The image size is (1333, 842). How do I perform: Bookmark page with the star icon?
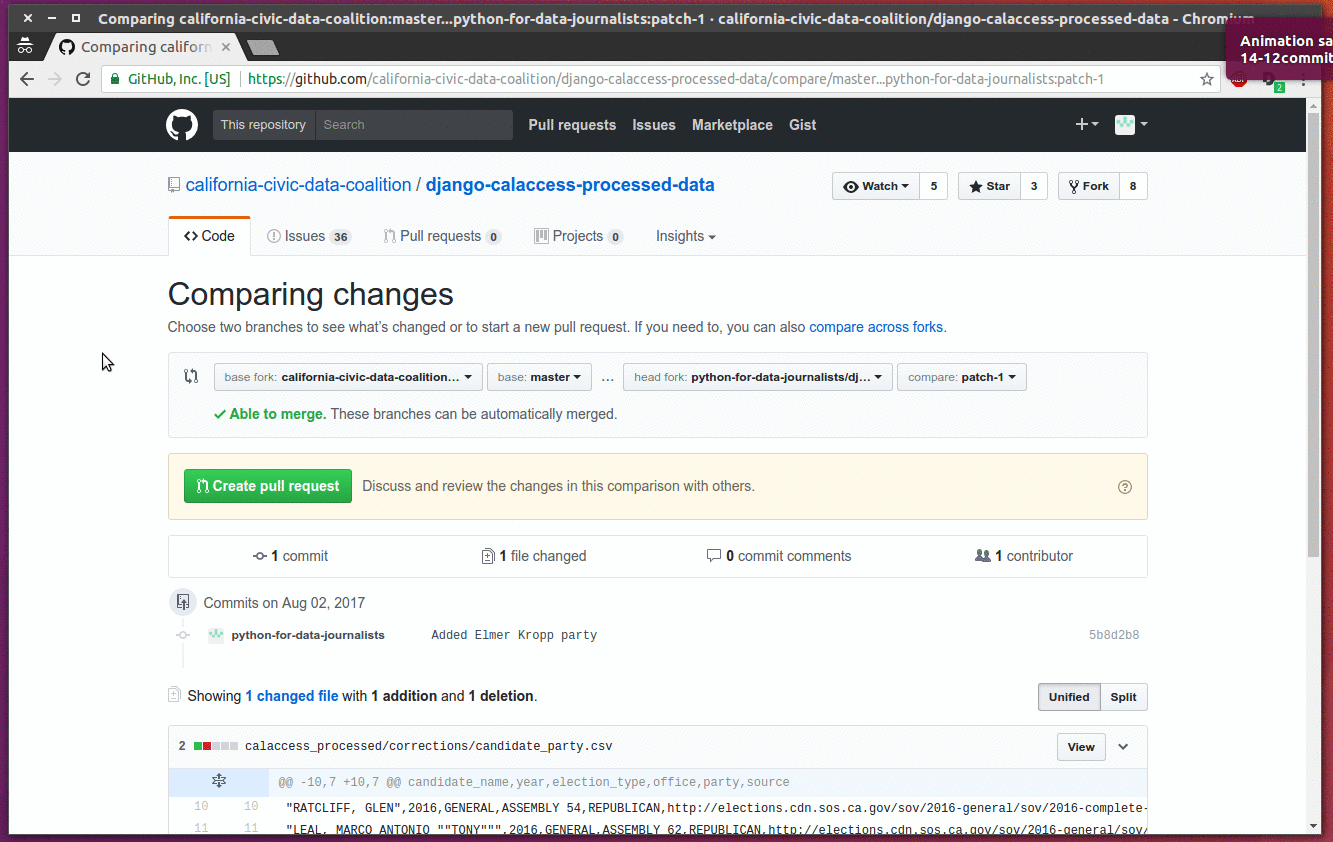(x=1207, y=79)
